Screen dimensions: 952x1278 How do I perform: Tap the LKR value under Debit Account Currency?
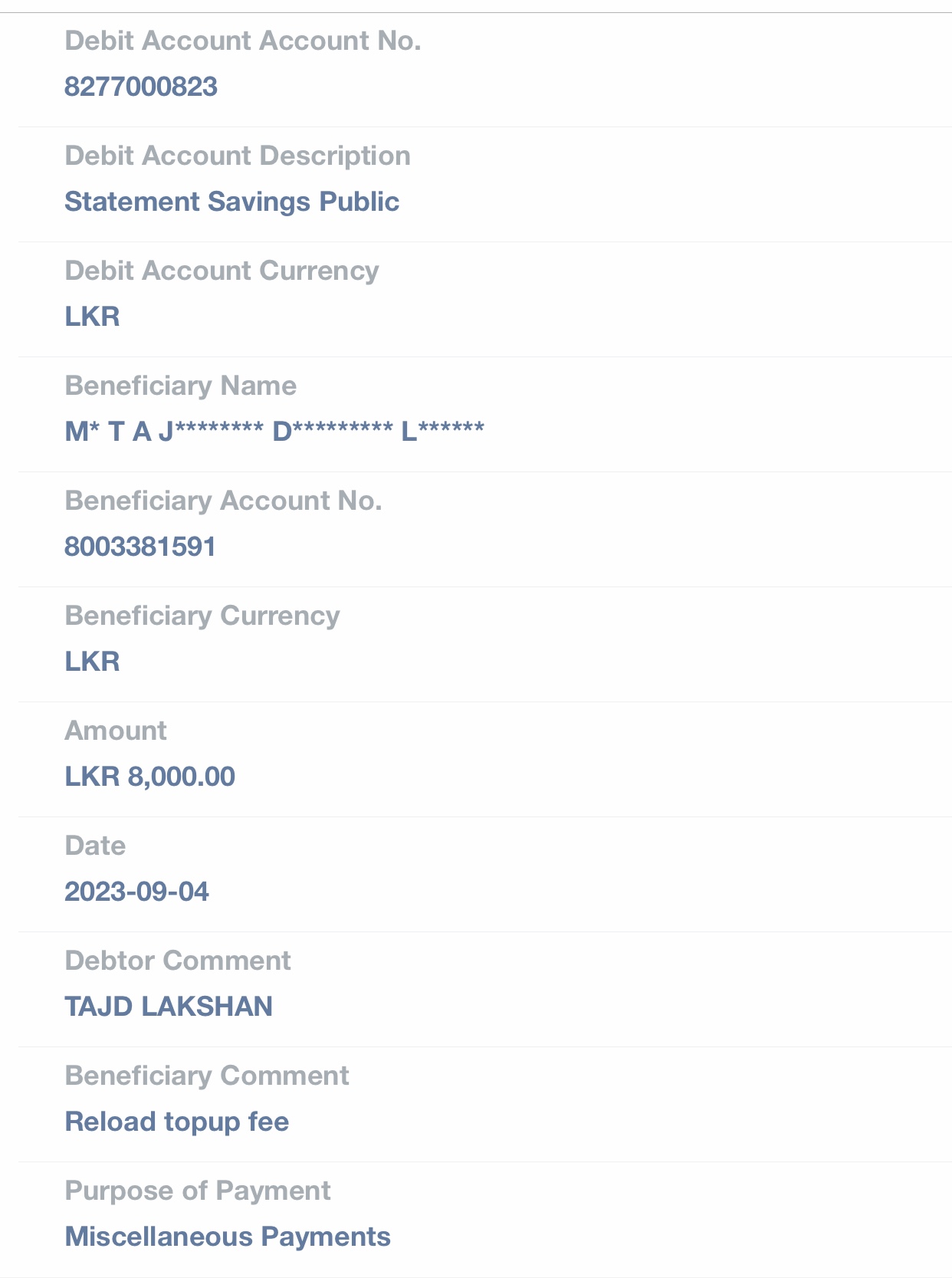92,317
